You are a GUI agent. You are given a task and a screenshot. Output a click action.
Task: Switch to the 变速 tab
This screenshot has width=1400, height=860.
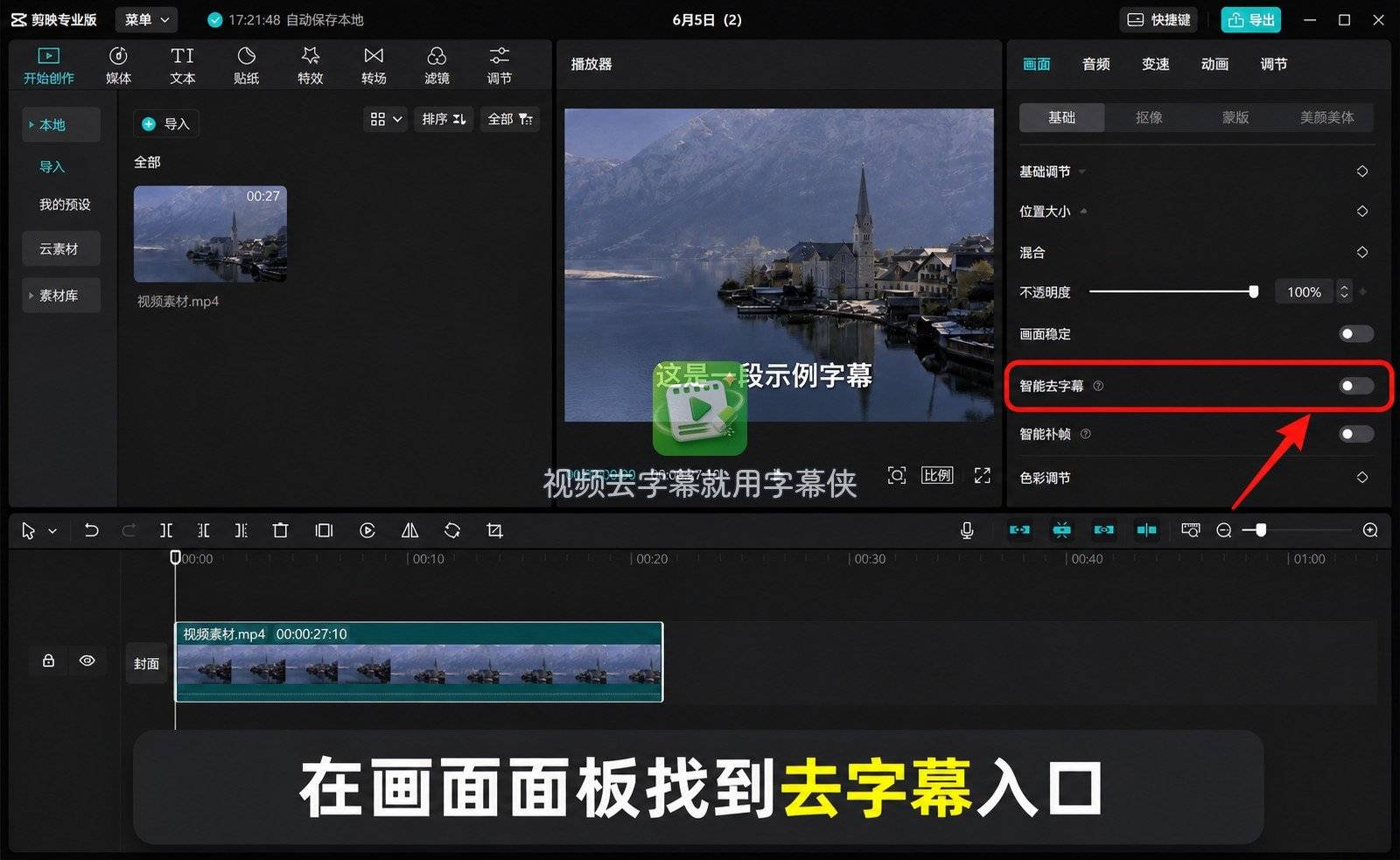[1155, 64]
